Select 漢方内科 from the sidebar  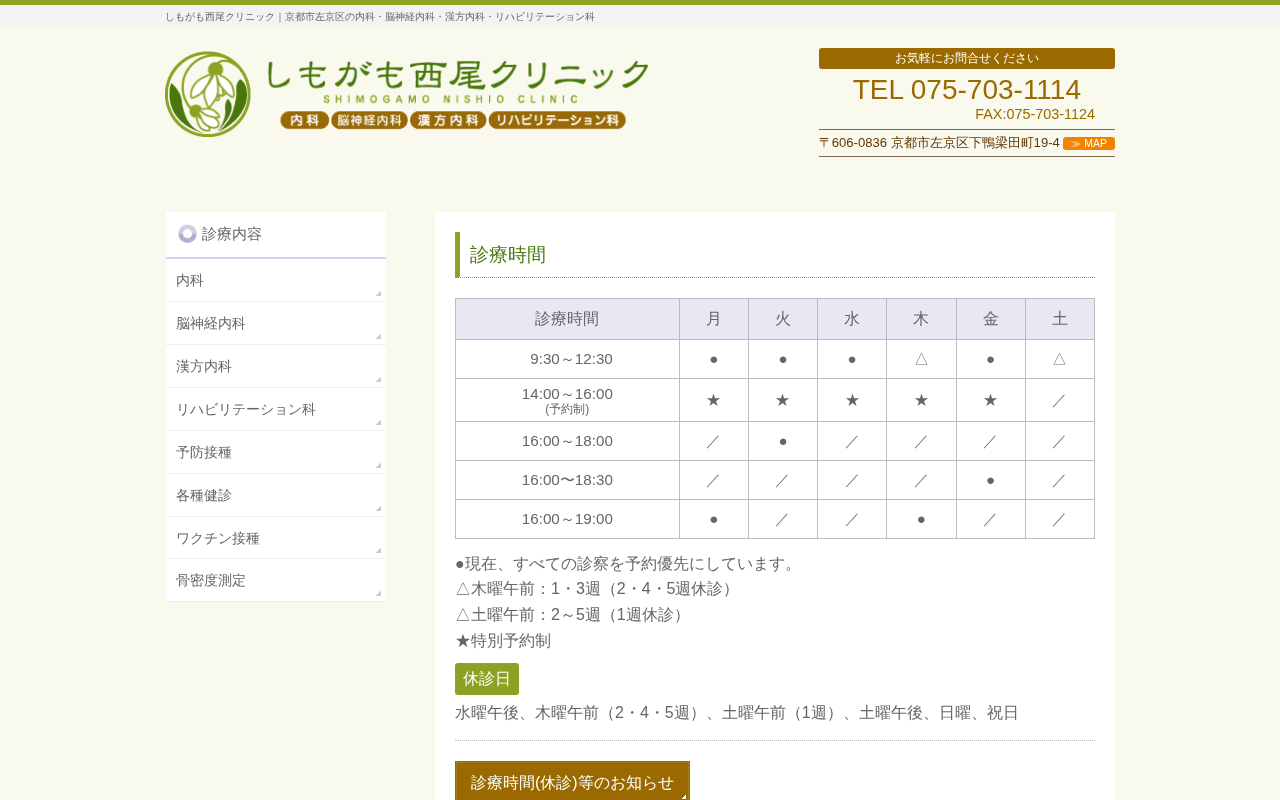(276, 366)
